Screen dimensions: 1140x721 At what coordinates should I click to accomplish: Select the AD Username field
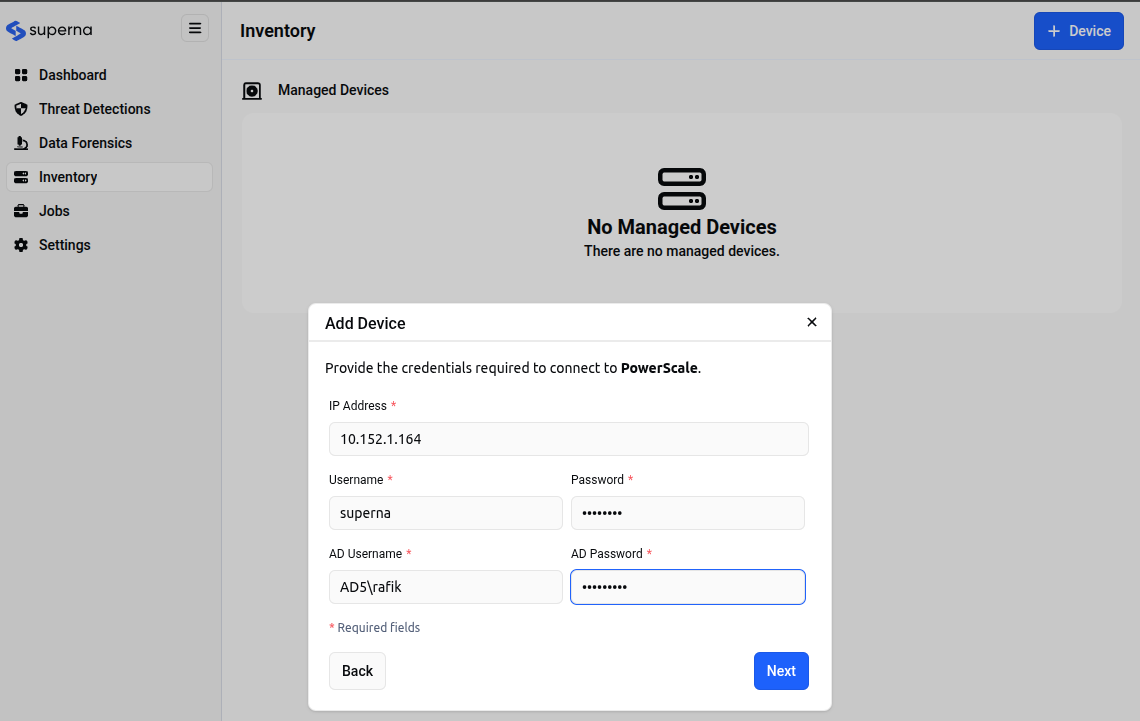click(445, 587)
